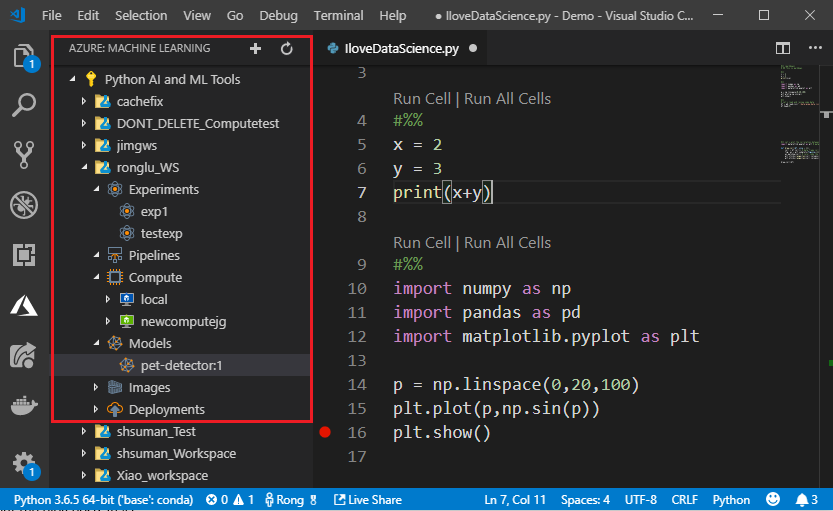
Task: Click the plus icon in Azure Machine Learning panel
Action: (x=256, y=49)
